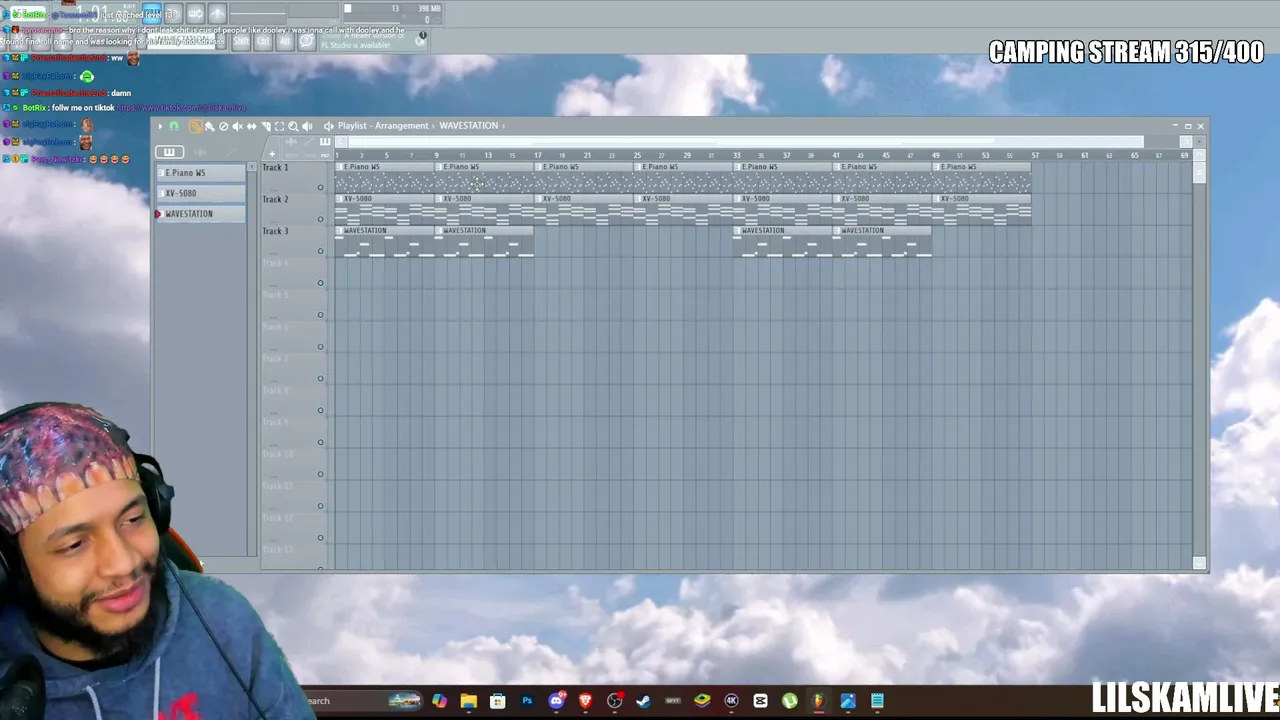Select the Delete tool in Playlist toolbar

[223, 126]
